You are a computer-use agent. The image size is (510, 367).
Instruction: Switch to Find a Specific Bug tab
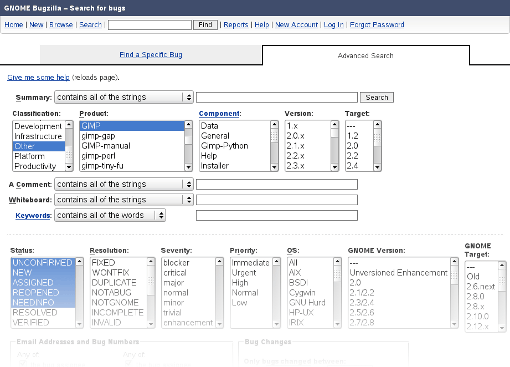click(151, 55)
